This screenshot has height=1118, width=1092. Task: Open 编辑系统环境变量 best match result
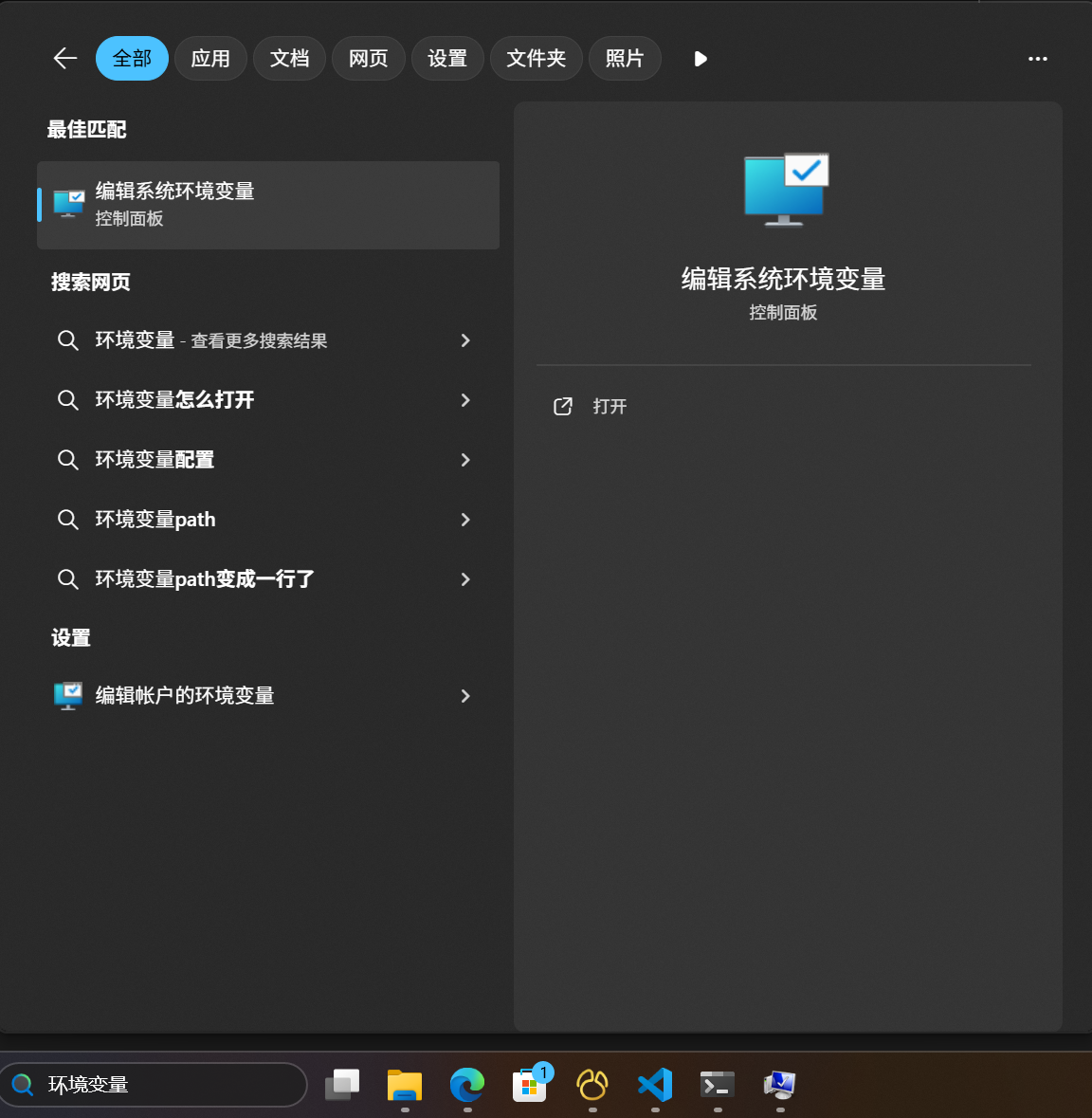coord(268,206)
